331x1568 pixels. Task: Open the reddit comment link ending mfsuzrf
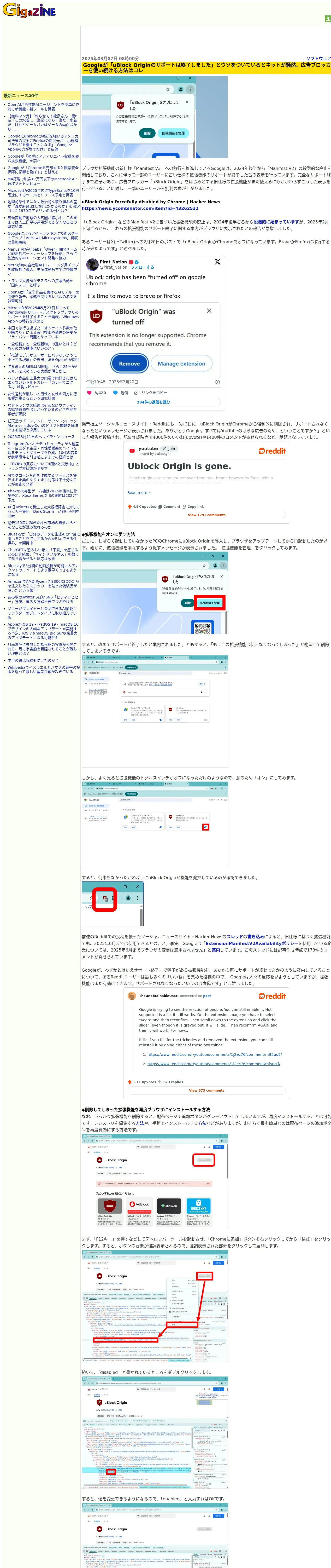coord(214,1064)
